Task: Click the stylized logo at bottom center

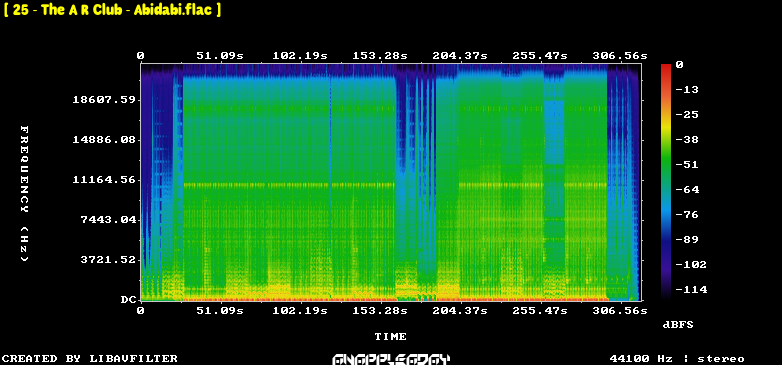Action: tap(391, 359)
